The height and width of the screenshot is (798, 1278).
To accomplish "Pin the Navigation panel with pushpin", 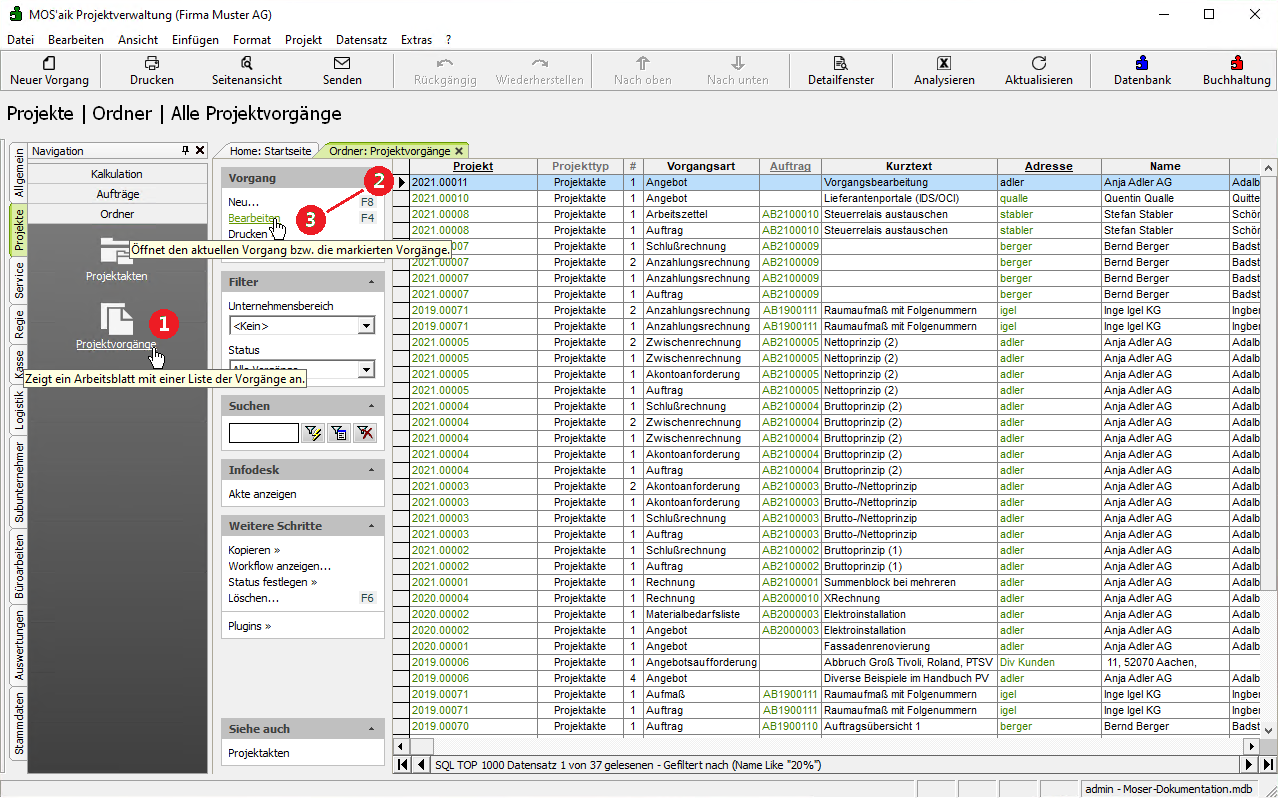I will [x=185, y=150].
